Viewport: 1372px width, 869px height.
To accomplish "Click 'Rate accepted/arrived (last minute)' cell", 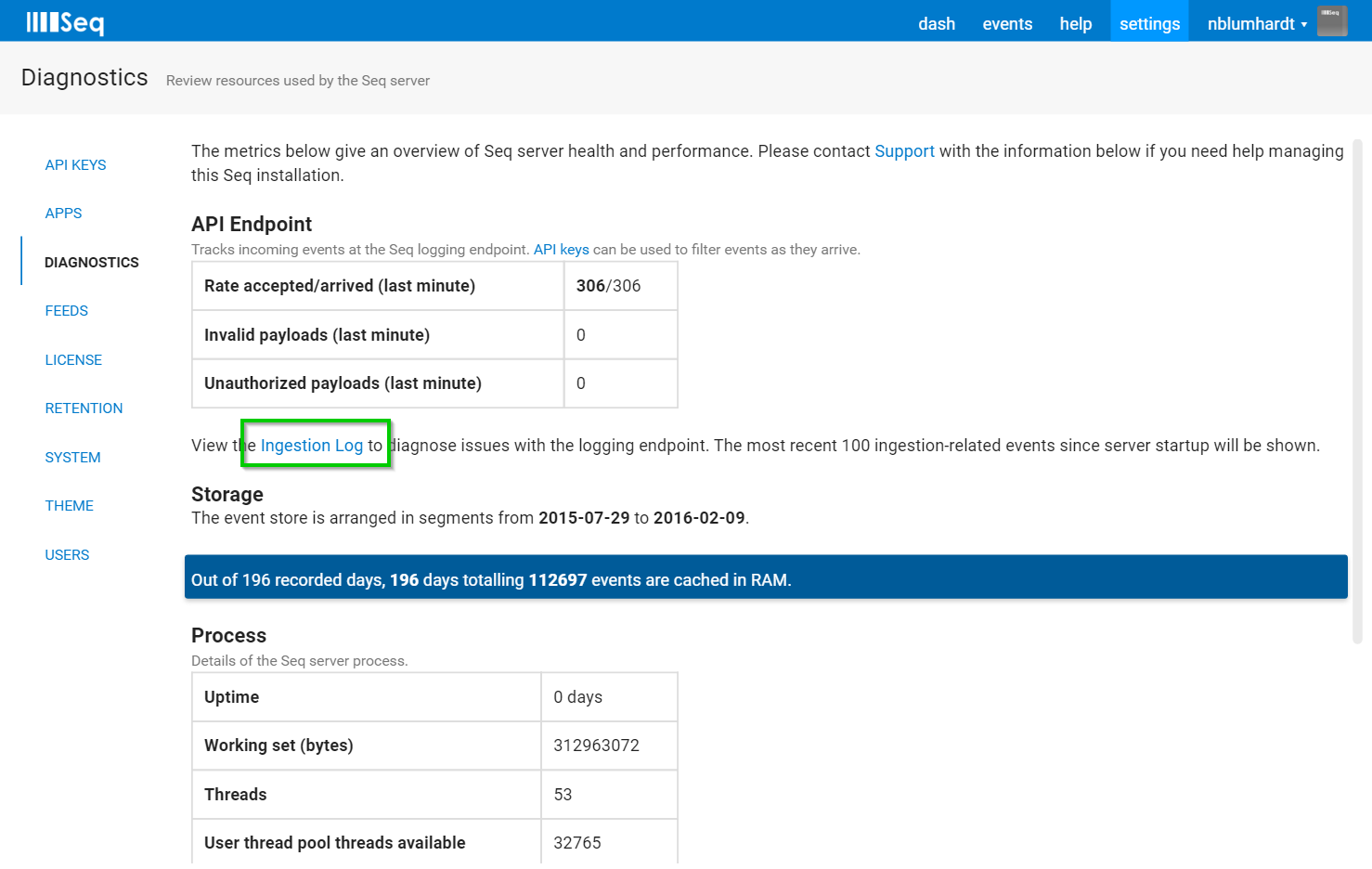I will (378, 286).
